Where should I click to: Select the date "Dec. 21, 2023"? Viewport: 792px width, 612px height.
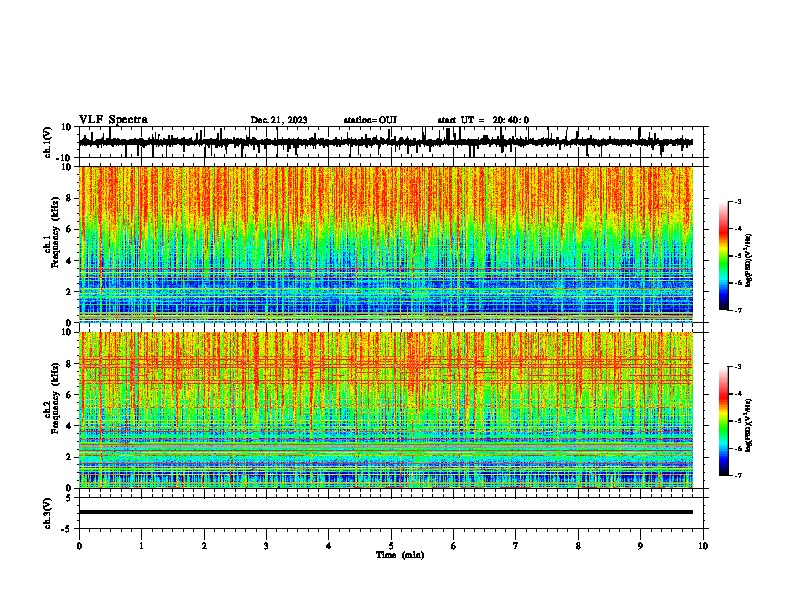279,120
